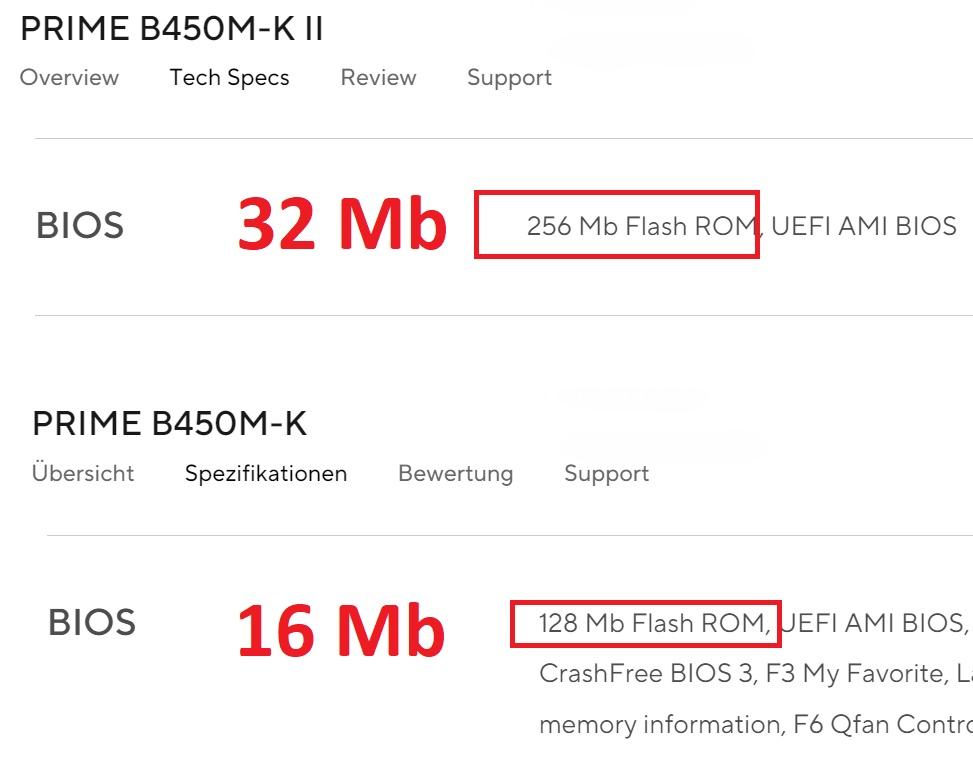Screen dimensions: 973x782
Task: Click the German page's PRIME B450M-K heading
Action: tap(169, 424)
